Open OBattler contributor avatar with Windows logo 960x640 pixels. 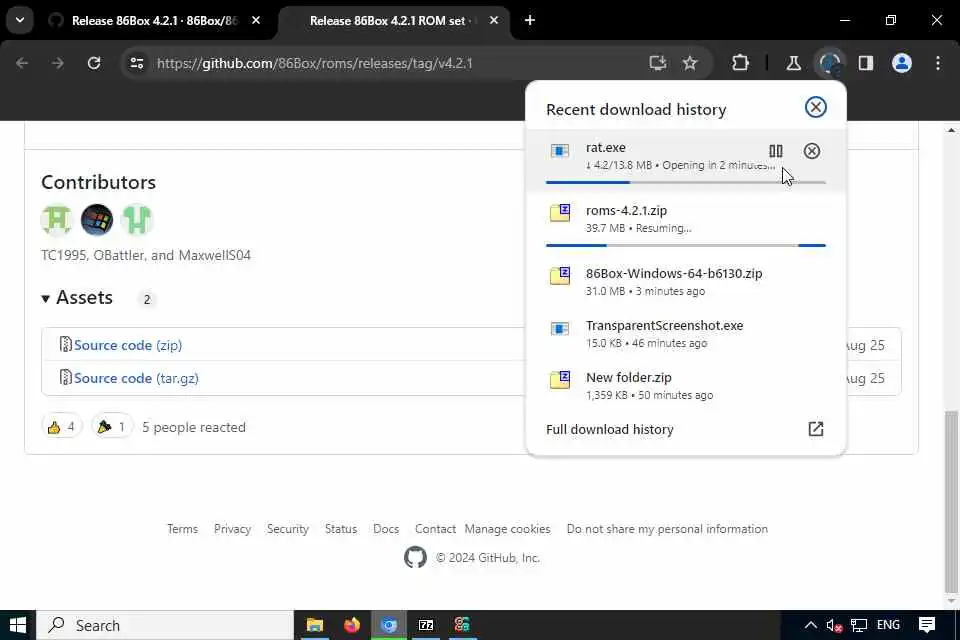tap(97, 220)
